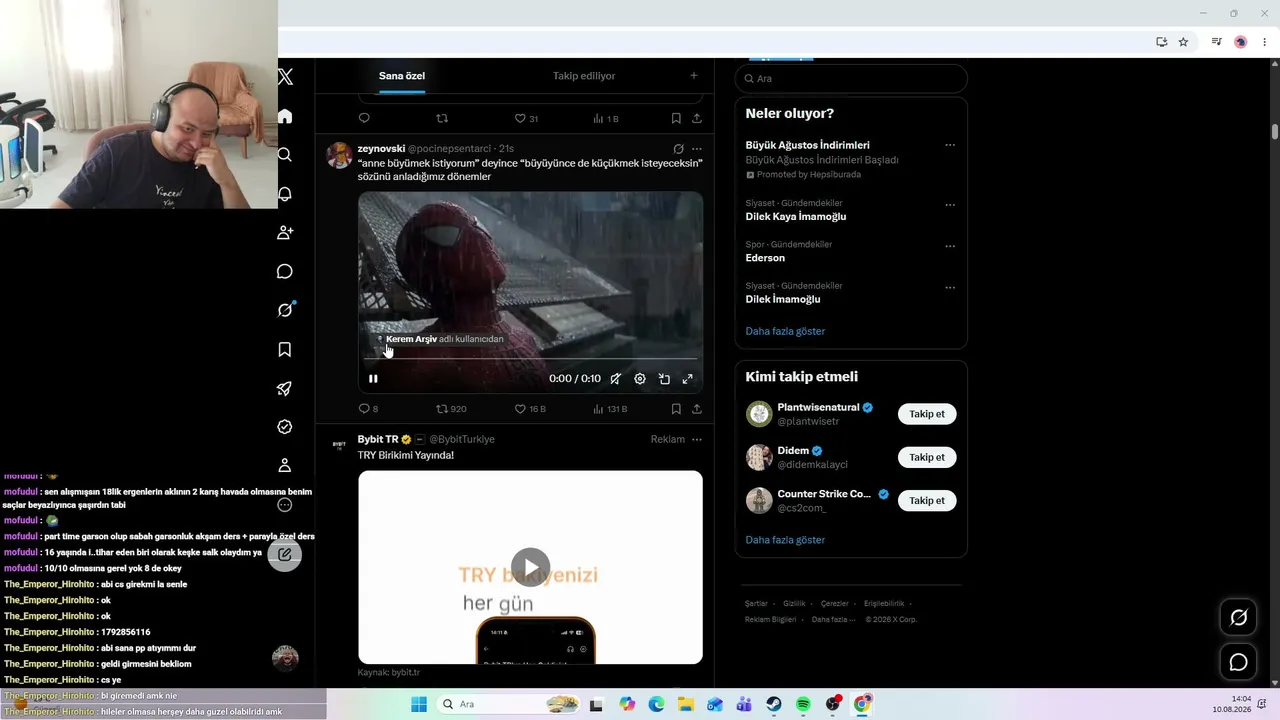The width and height of the screenshot is (1280, 720).
Task: Like zeynovski's post with 16 B likes
Action: click(530, 409)
